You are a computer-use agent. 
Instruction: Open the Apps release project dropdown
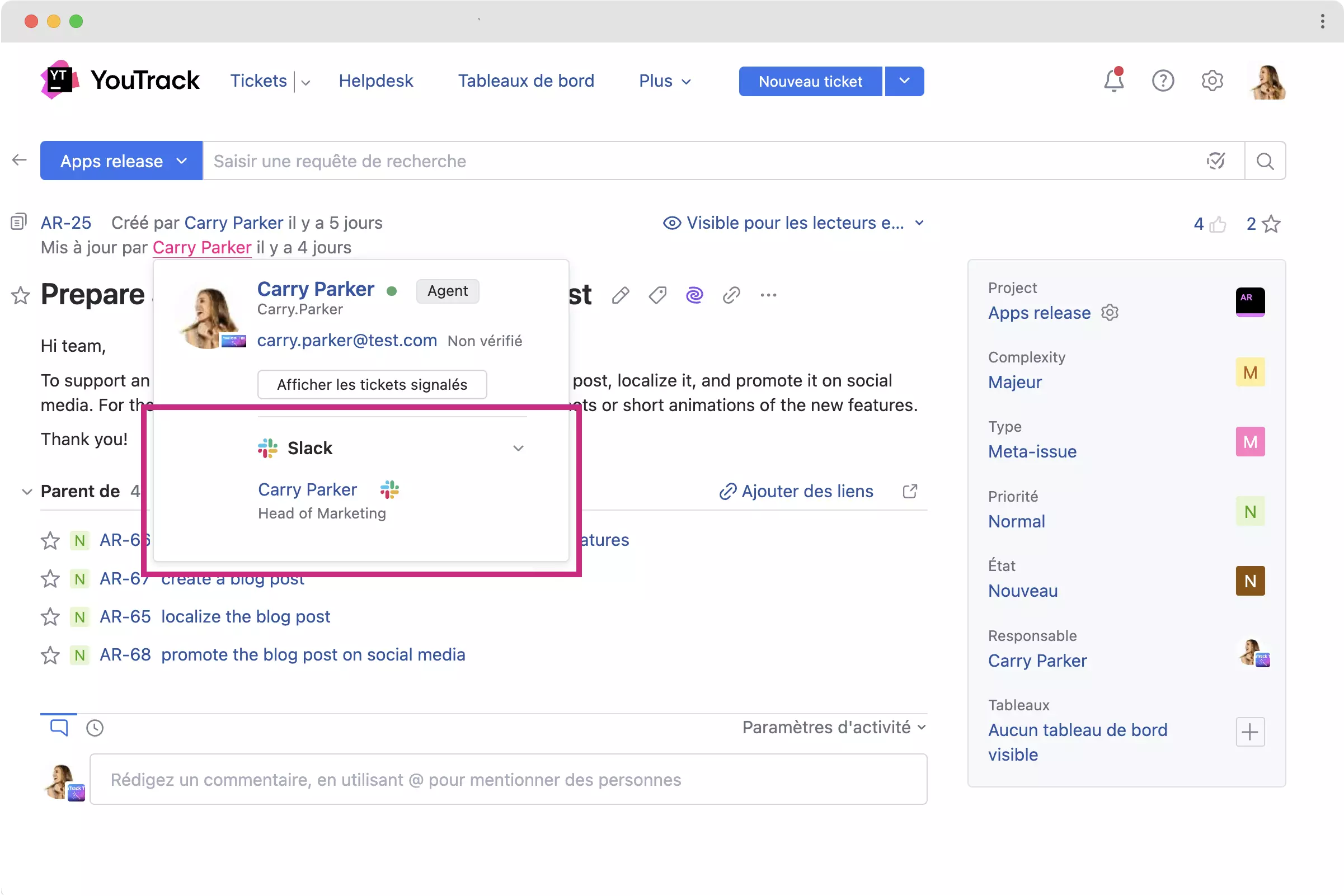coord(122,161)
